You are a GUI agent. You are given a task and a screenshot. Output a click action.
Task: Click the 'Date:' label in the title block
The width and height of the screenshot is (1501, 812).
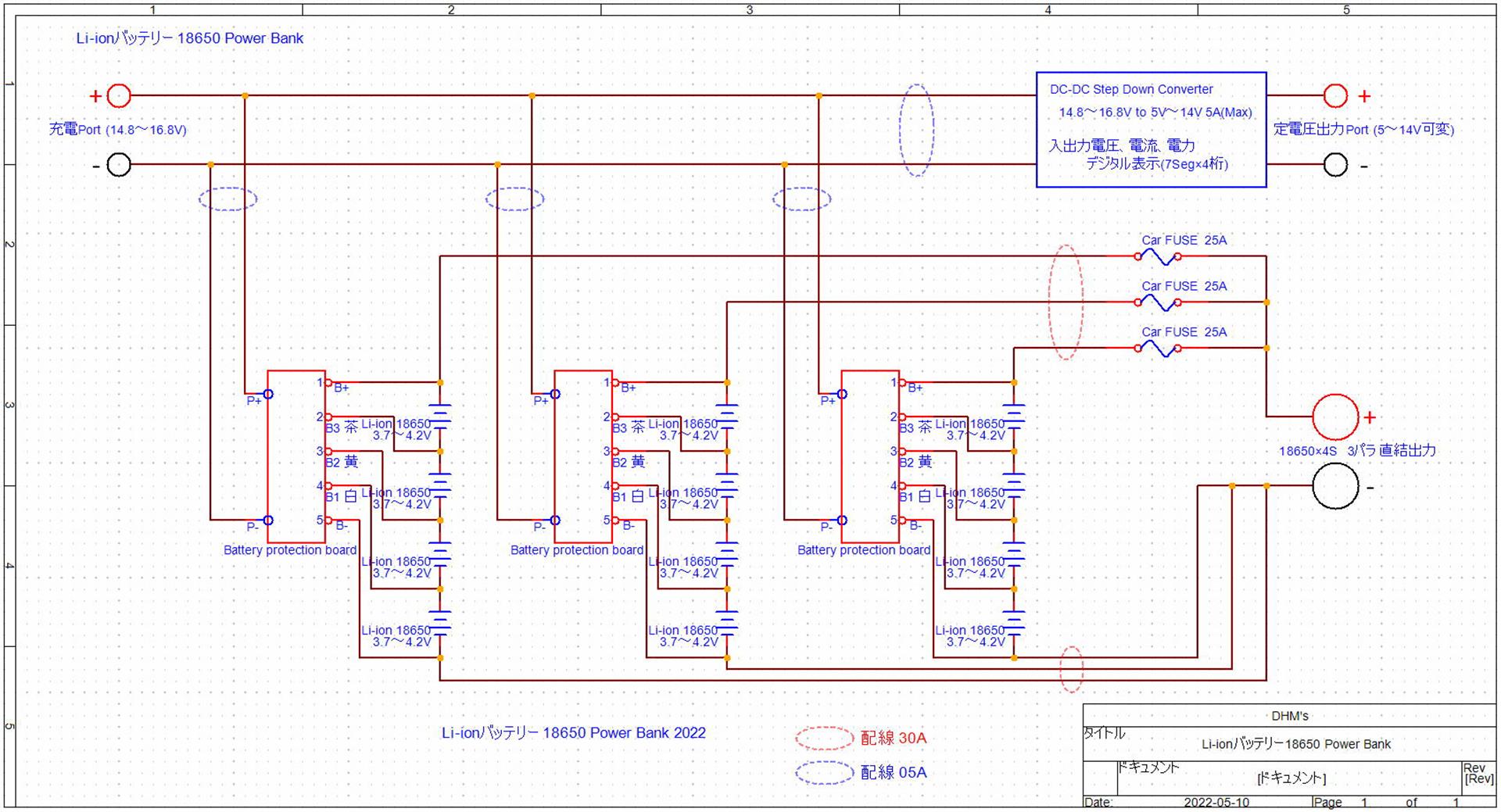[x=1098, y=803]
